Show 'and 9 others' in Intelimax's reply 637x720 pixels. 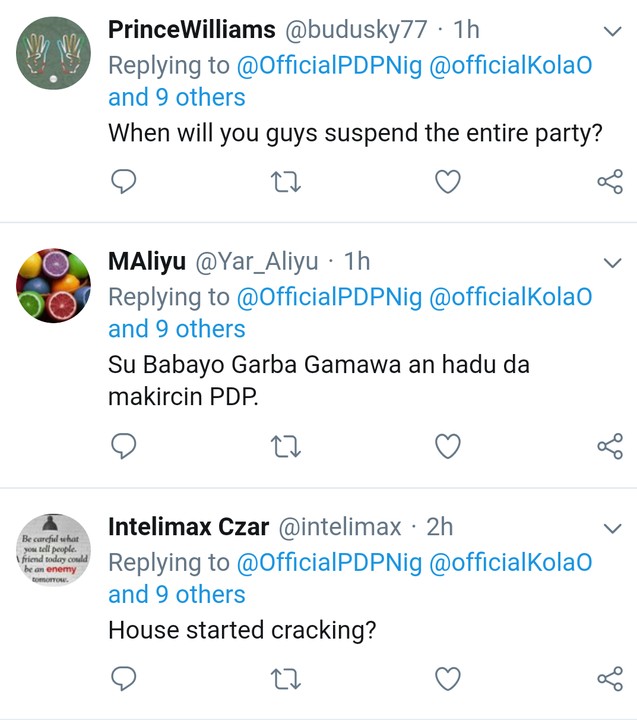pyautogui.click(x=176, y=594)
